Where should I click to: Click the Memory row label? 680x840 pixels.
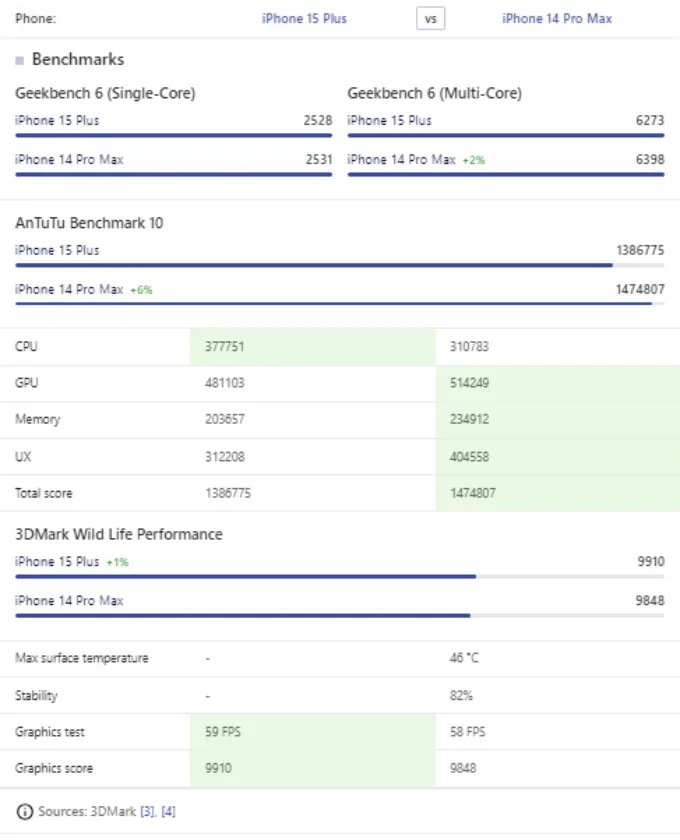pos(38,419)
